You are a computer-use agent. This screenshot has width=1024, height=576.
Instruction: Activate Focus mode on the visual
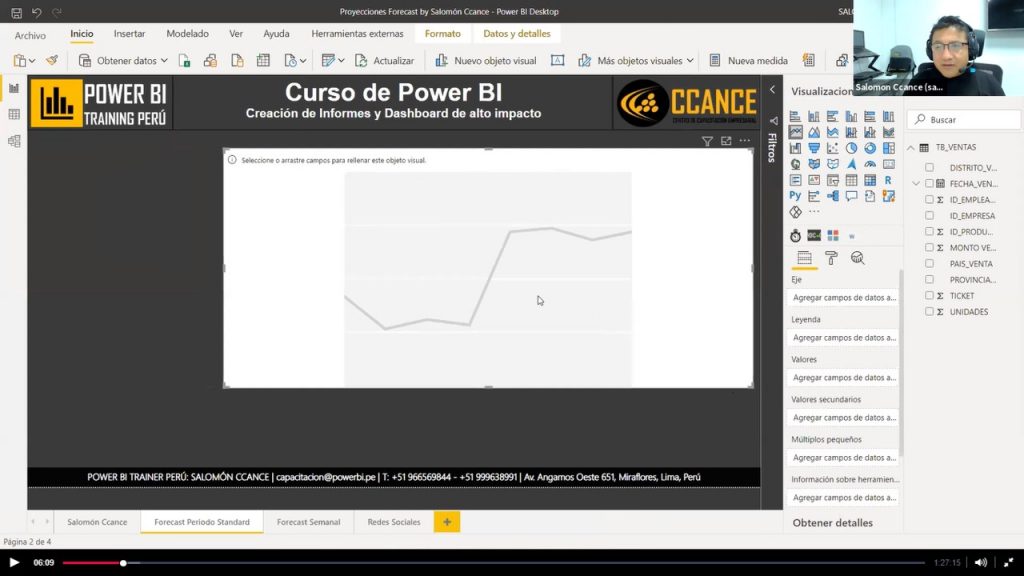(x=726, y=141)
